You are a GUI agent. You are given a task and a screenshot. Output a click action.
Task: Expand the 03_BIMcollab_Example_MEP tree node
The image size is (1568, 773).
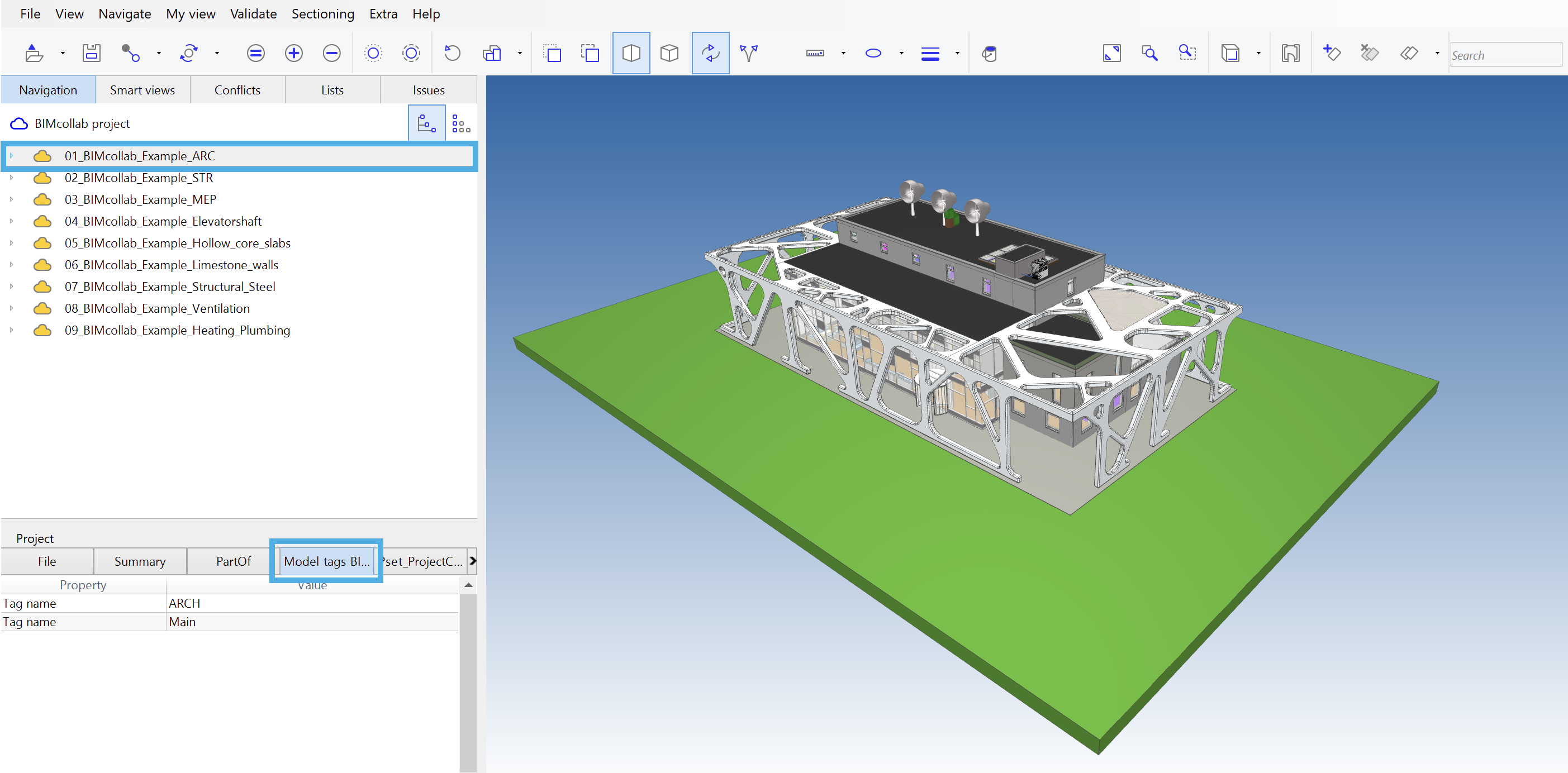[11, 199]
